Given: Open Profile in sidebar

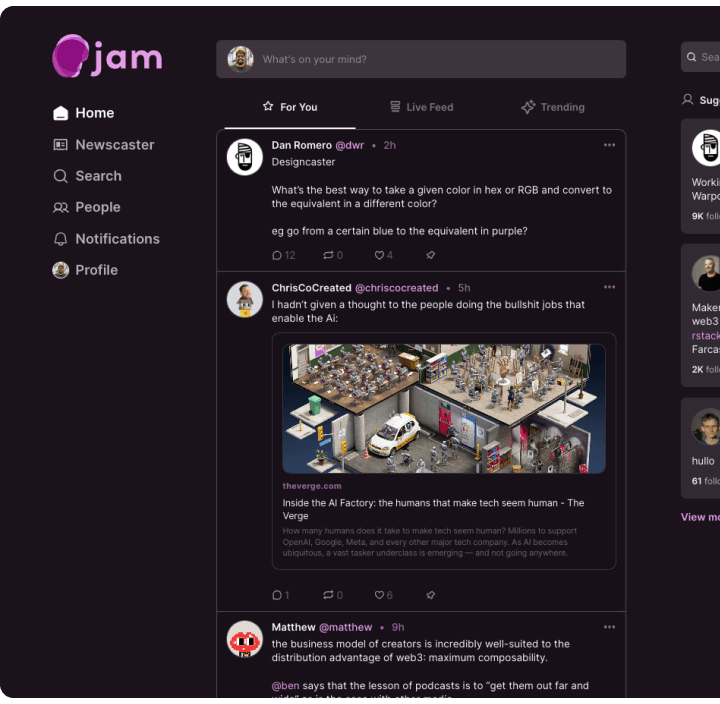Looking at the screenshot, I should click(x=85, y=270).
